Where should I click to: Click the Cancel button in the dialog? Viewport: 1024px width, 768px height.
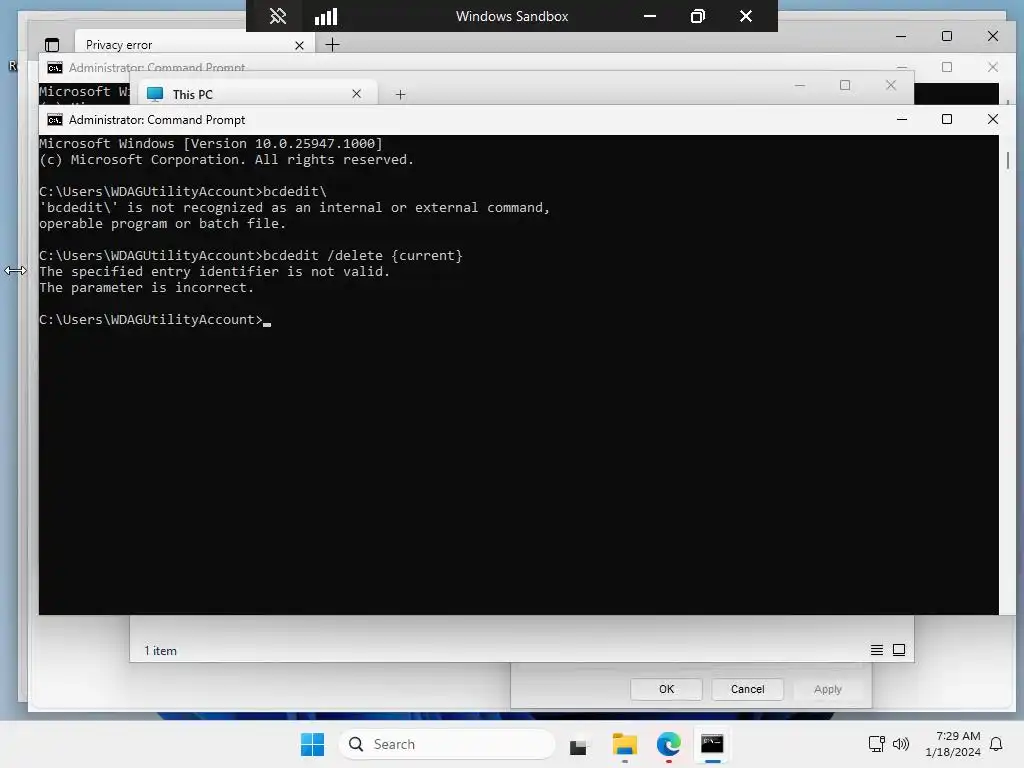(x=747, y=689)
